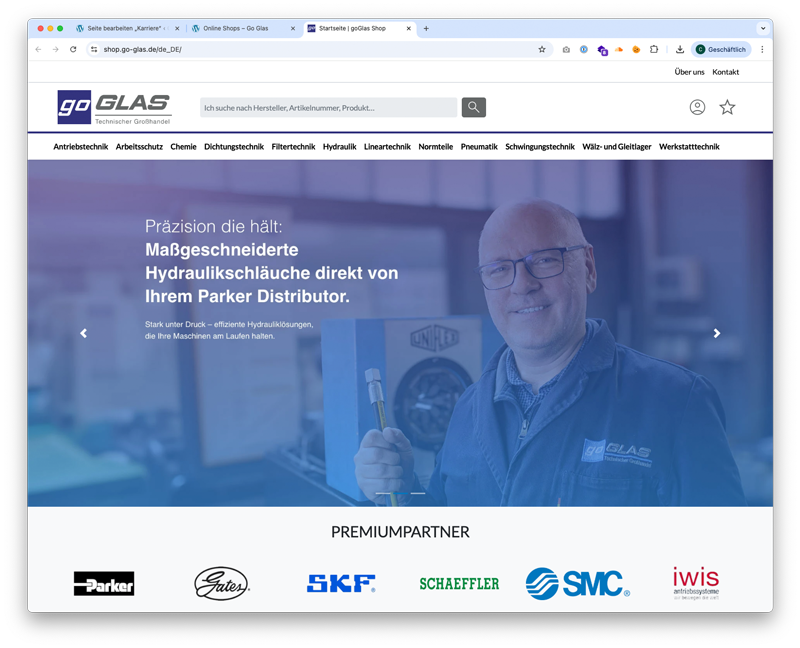The width and height of the screenshot is (800, 648).
Task: Go to the next carousel slide
Action: click(x=716, y=333)
